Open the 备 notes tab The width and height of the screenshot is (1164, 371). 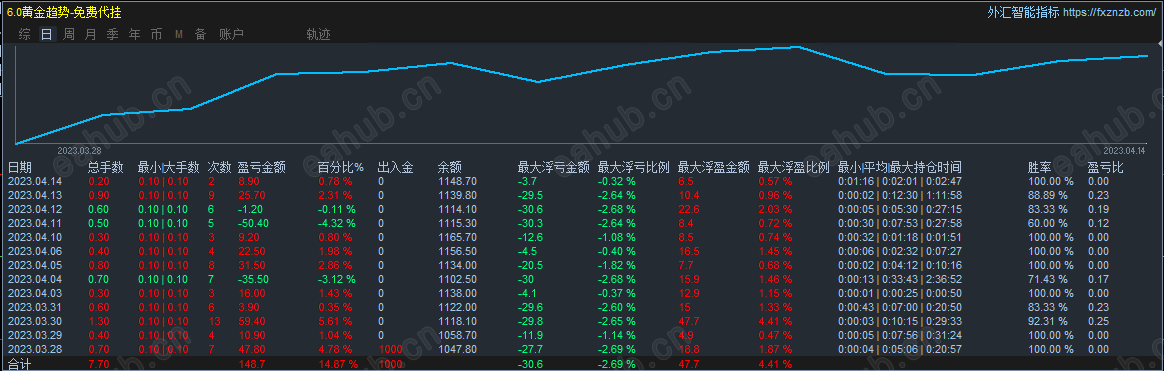click(x=200, y=34)
